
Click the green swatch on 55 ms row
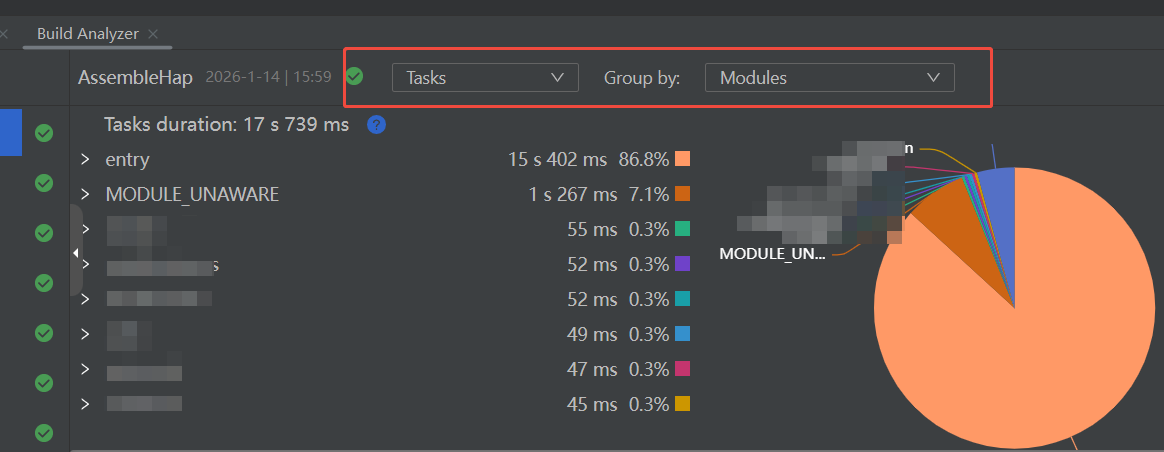pos(683,229)
